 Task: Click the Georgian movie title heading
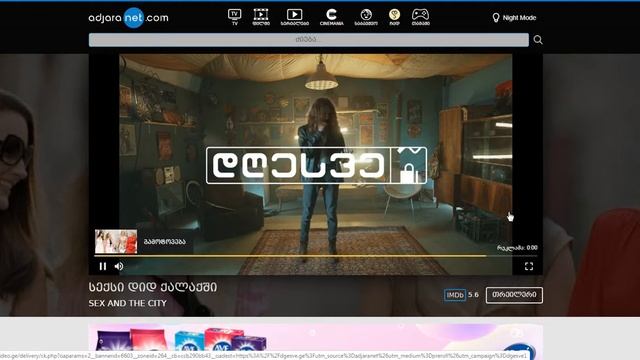click(x=153, y=287)
